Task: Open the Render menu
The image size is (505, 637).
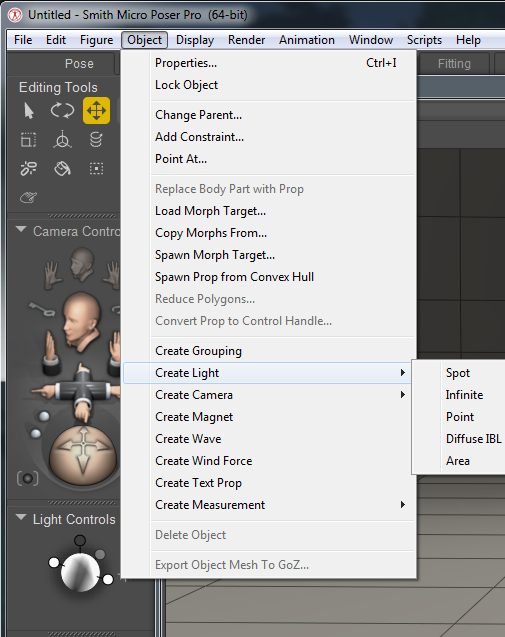Action: [246, 40]
